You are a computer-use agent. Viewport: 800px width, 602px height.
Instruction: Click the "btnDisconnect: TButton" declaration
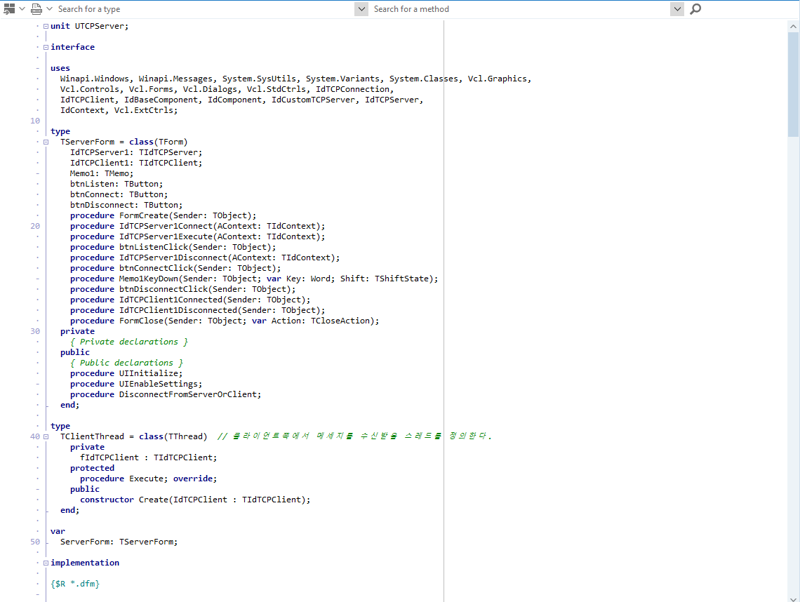(x=126, y=205)
